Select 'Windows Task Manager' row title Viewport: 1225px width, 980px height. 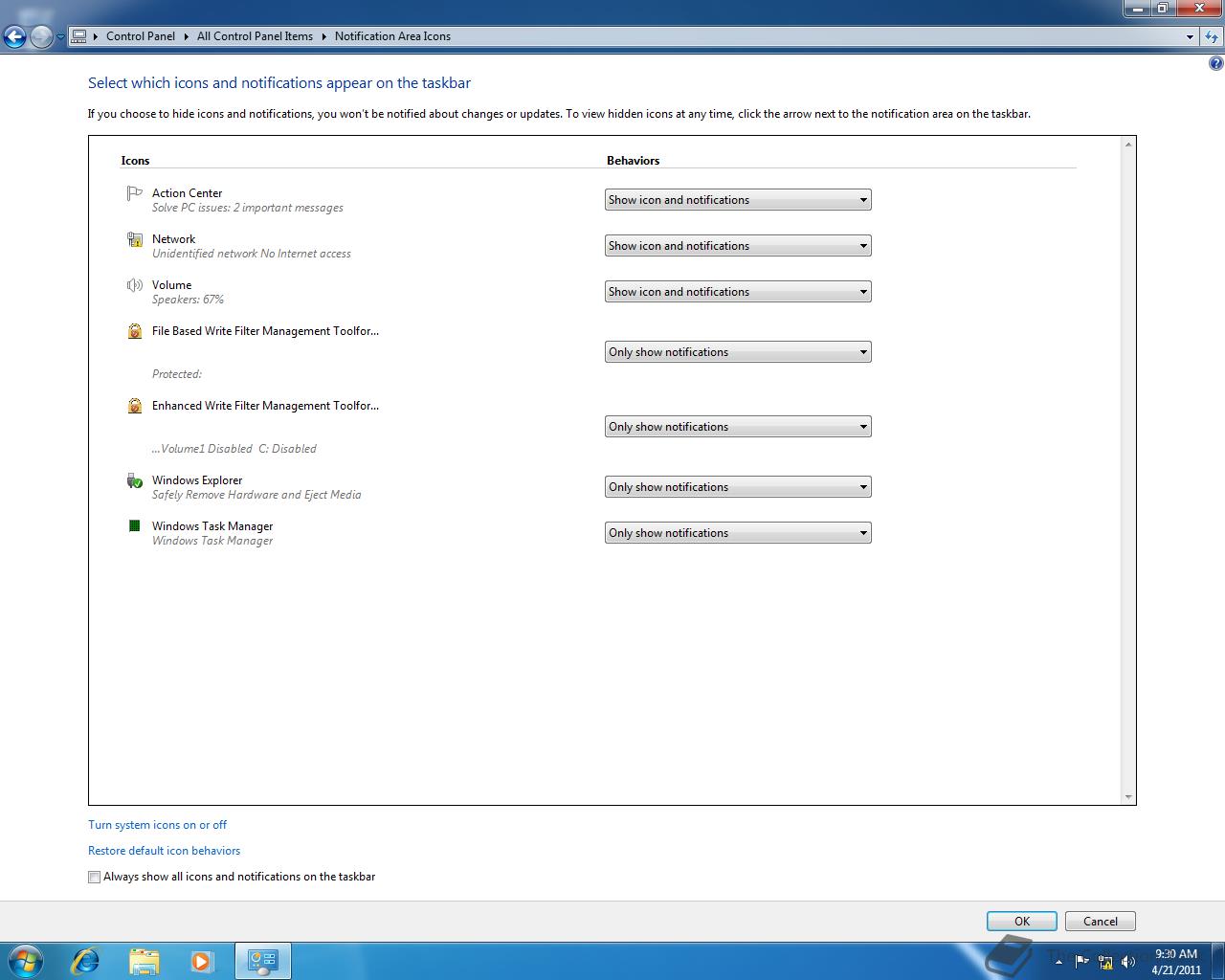pos(212,526)
